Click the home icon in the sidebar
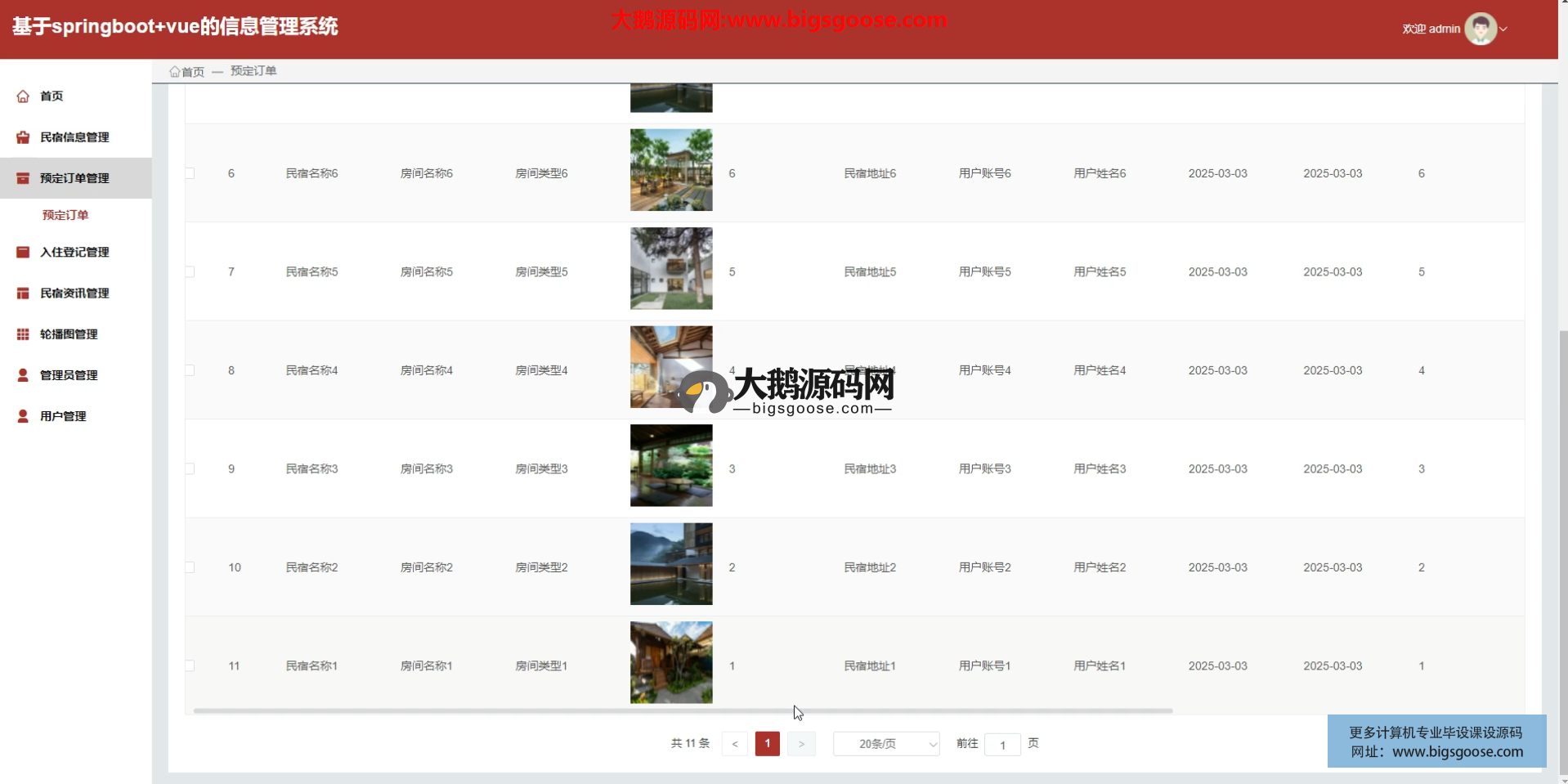 23,96
